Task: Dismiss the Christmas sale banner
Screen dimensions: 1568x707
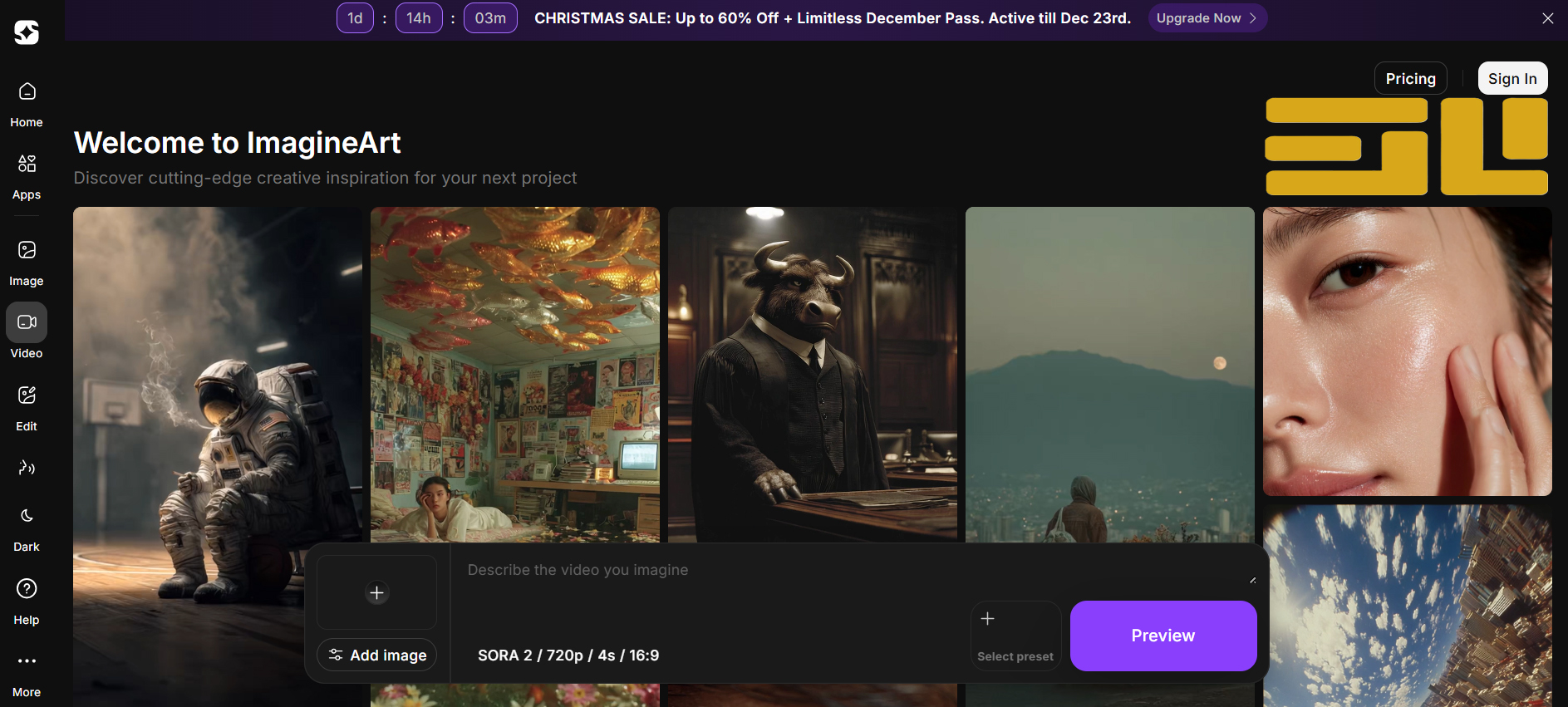Action: click(x=1547, y=18)
